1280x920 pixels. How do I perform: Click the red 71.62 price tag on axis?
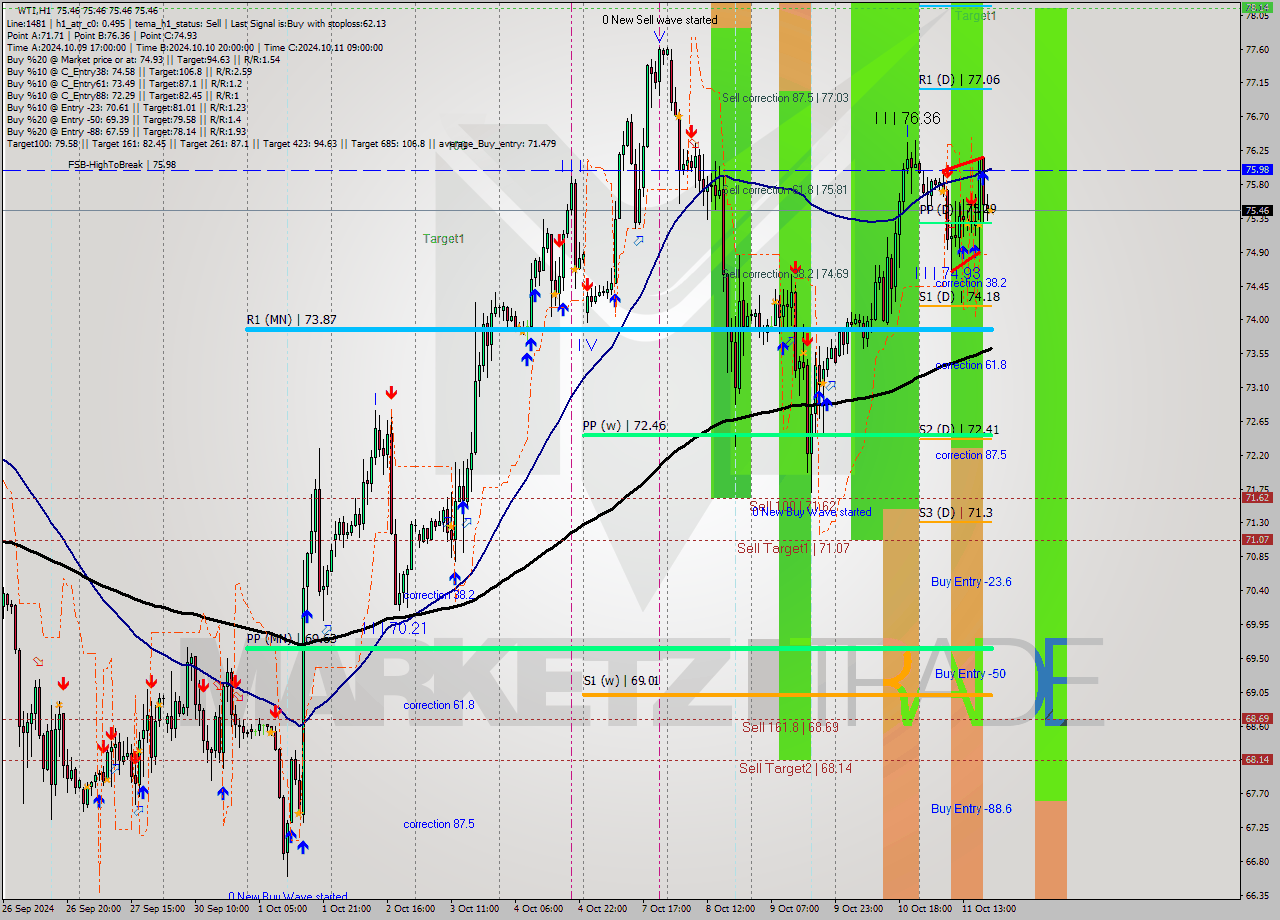coord(1257,497)
